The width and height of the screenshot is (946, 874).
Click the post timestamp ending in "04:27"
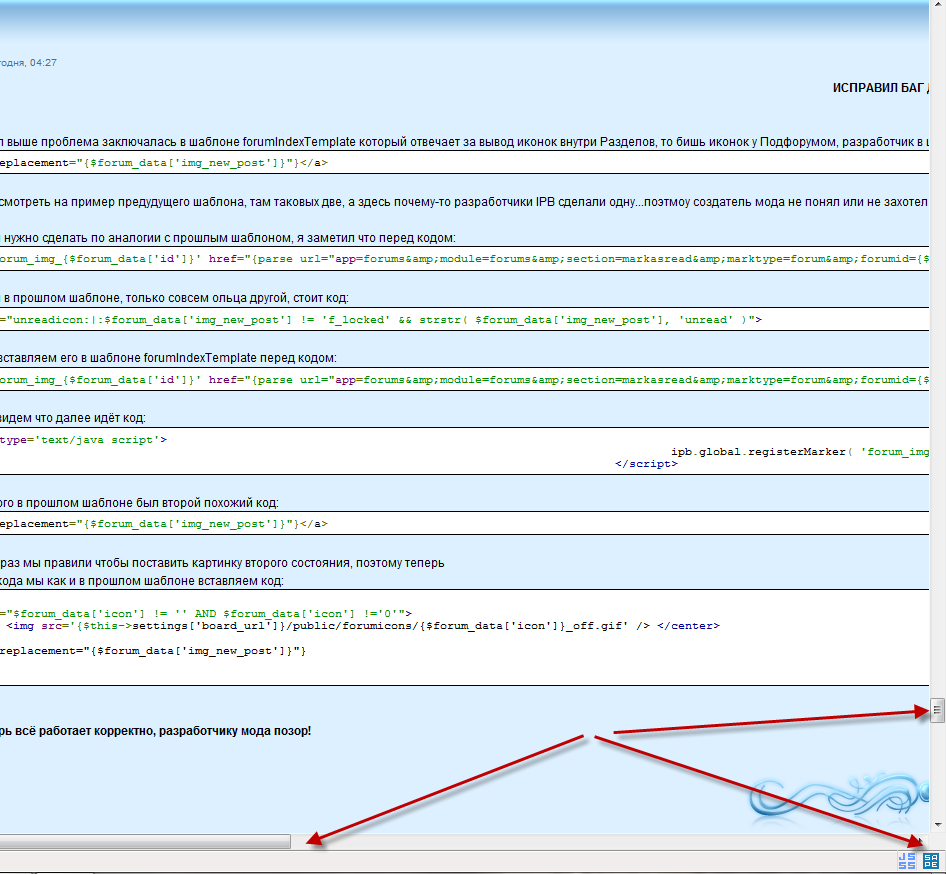click(x=28, y=63)
